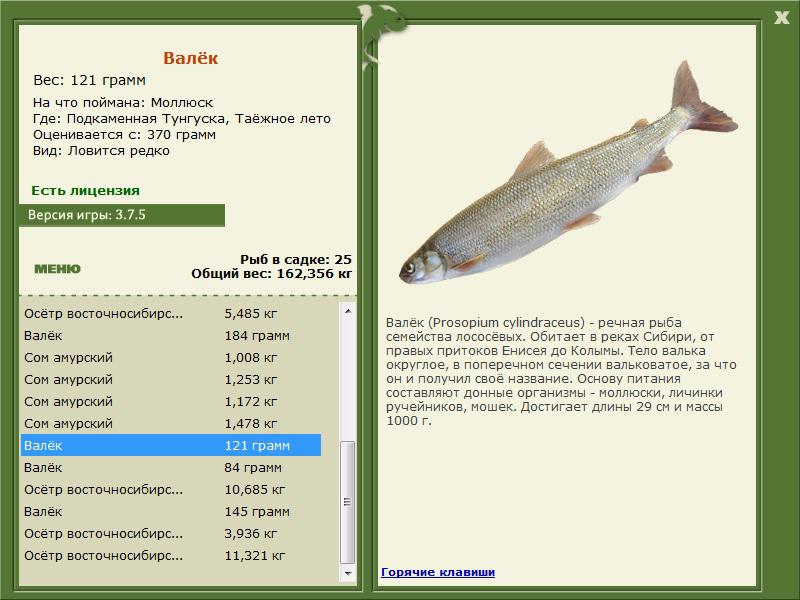Open the Горячие клавиши link
Image resolution: width=800 pixels, height=600 pixels.
tap(438, 572)
